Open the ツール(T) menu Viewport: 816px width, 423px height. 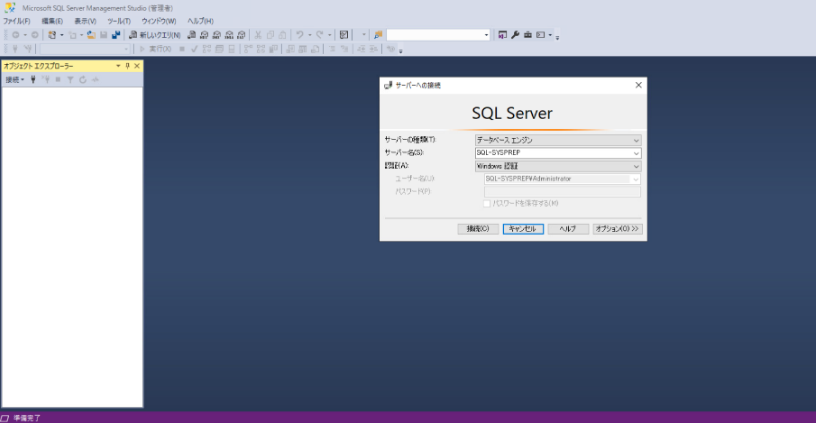coord(119,21)
